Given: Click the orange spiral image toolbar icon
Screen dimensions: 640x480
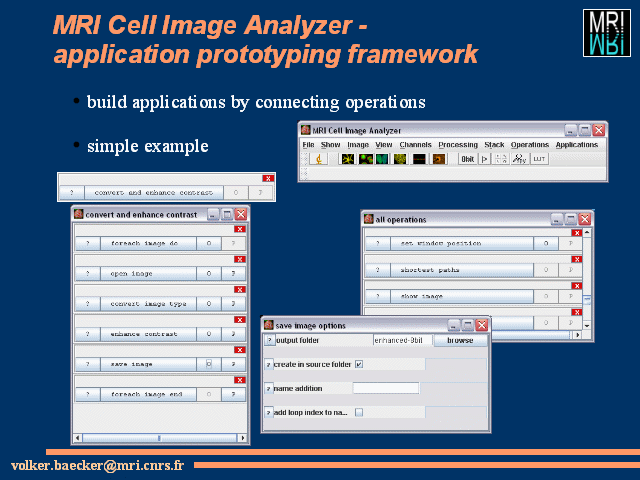Looking at the screenshot, I should pos(439,159).
